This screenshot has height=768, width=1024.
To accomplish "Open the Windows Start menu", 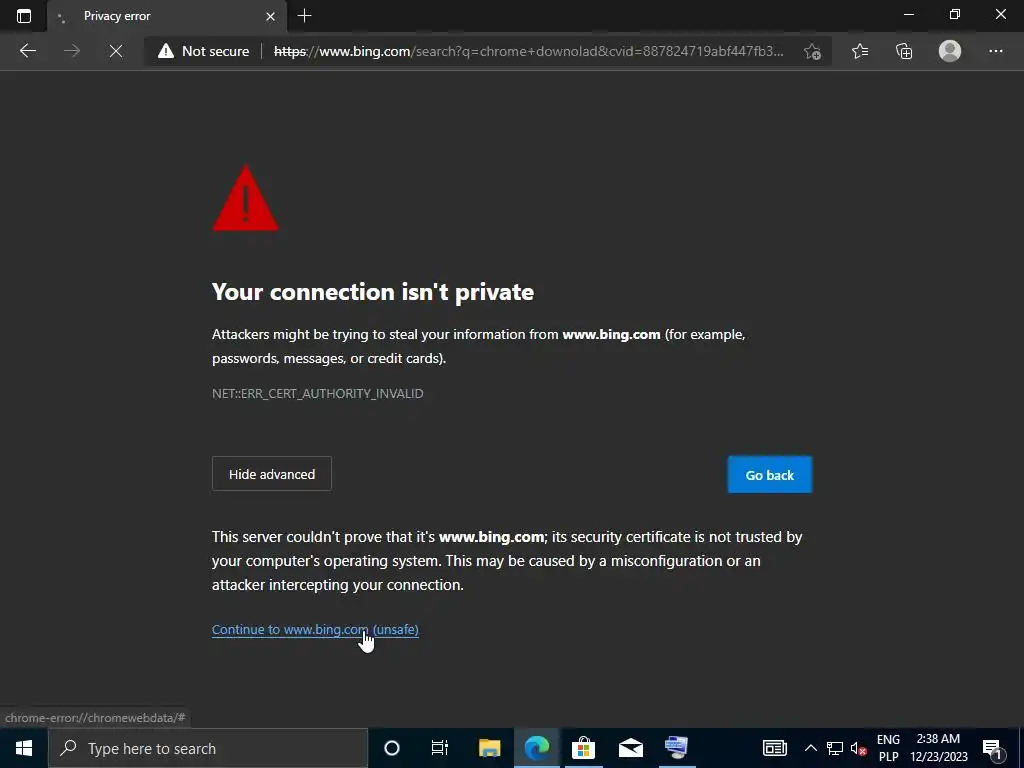I will [x=24, y=748].
